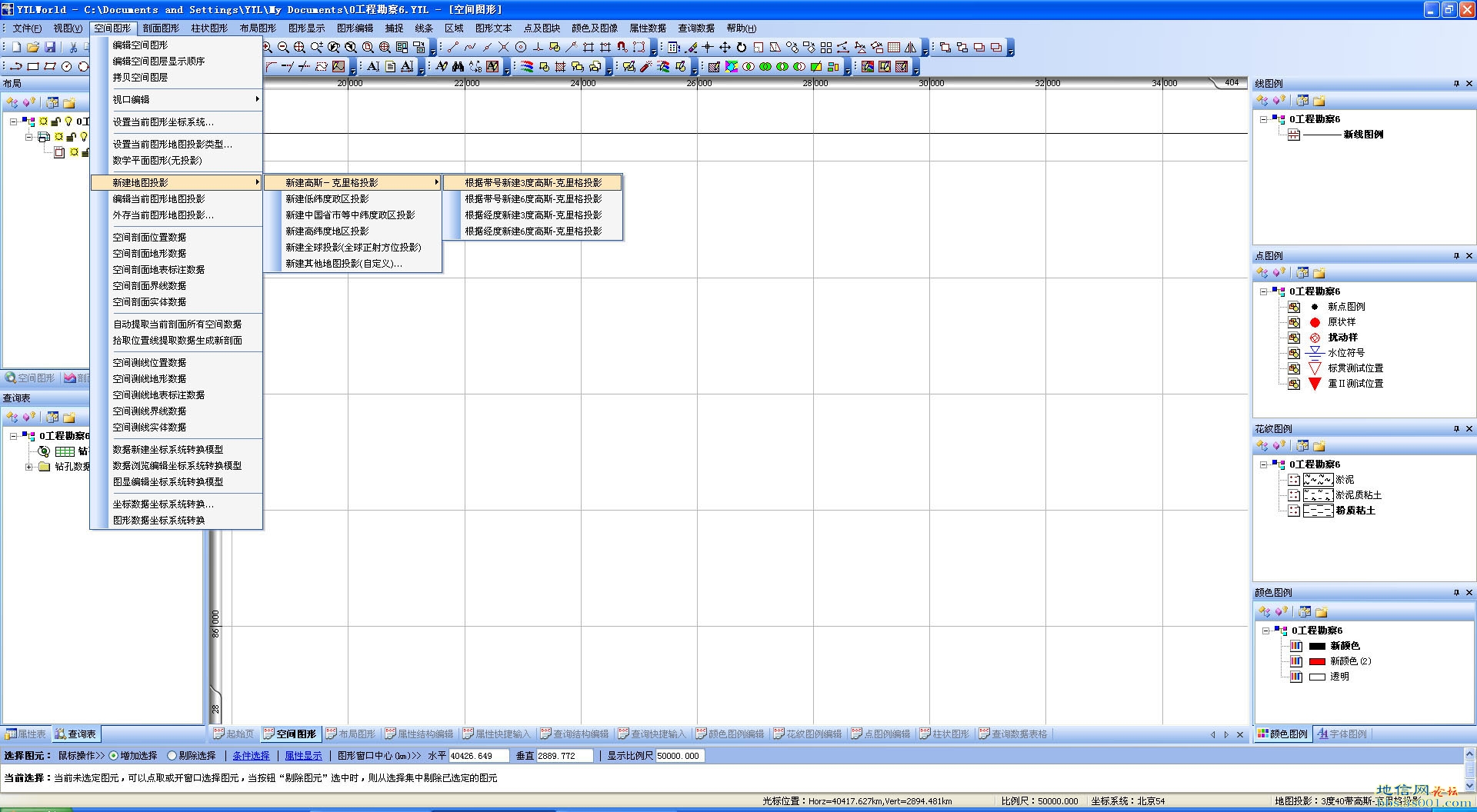Click the white 透明 color swatch
The image size is (1477, 812).
click(x=1317, y=677)
